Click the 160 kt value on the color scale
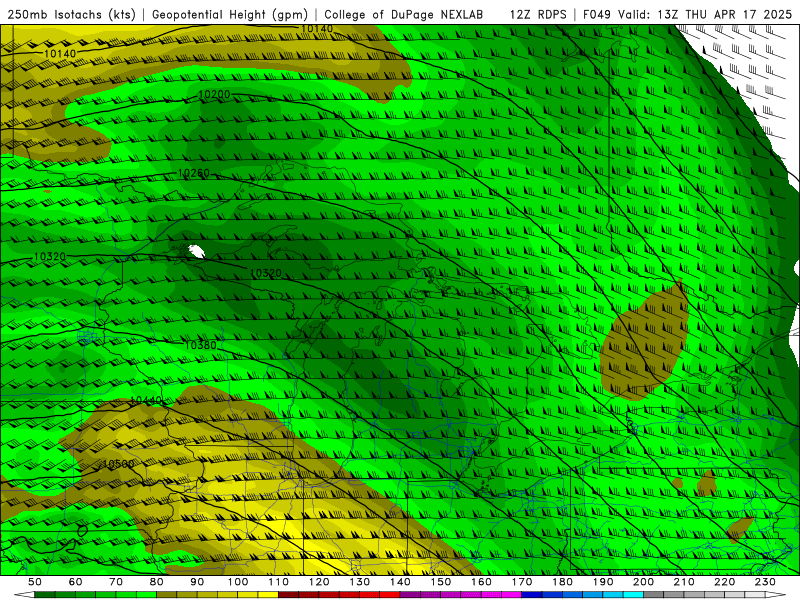 tap(481, 582)
